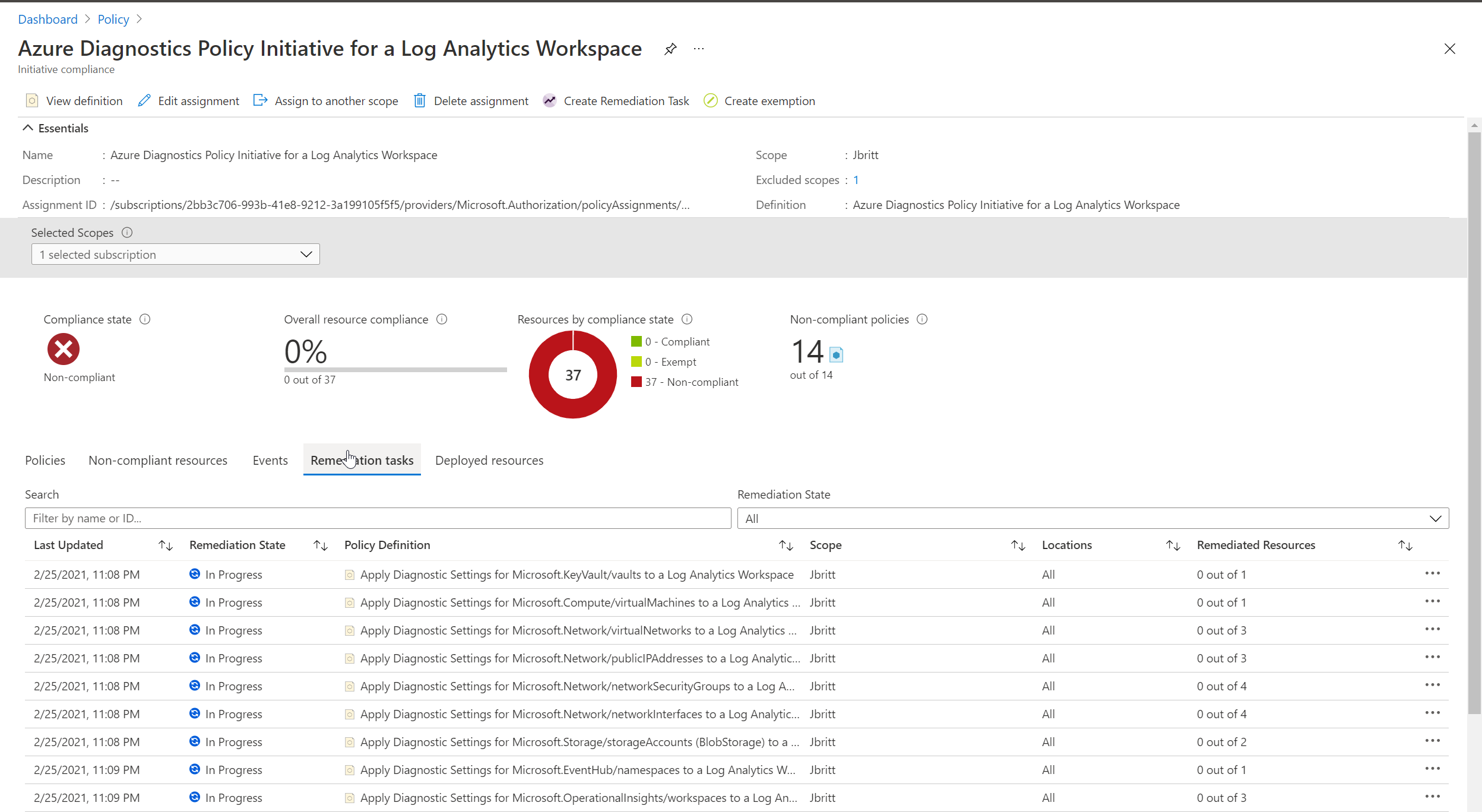Click the Filter by name or ID field
Viewport: 1482px width, 812px height.
[378, 518]
